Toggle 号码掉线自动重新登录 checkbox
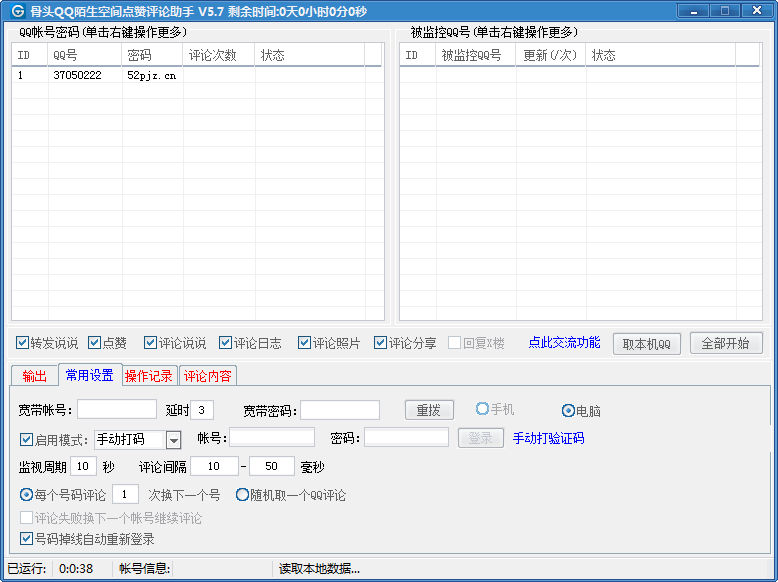Screen dimensions: 778x582 point(27,539)
